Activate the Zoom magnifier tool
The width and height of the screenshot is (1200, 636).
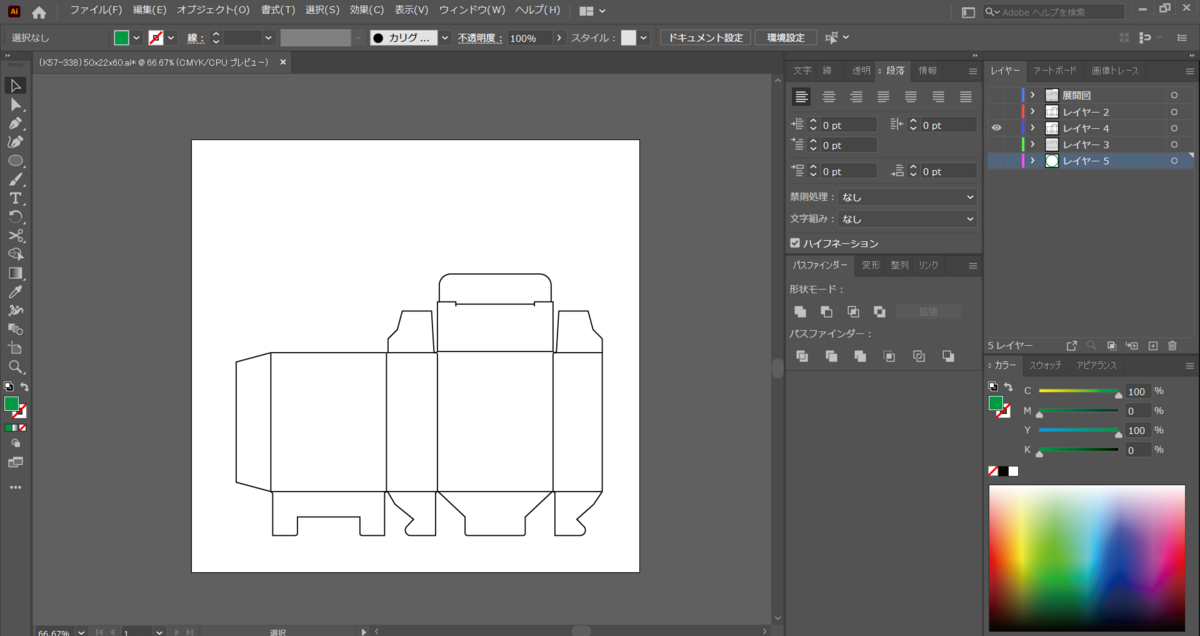(16, 367)
